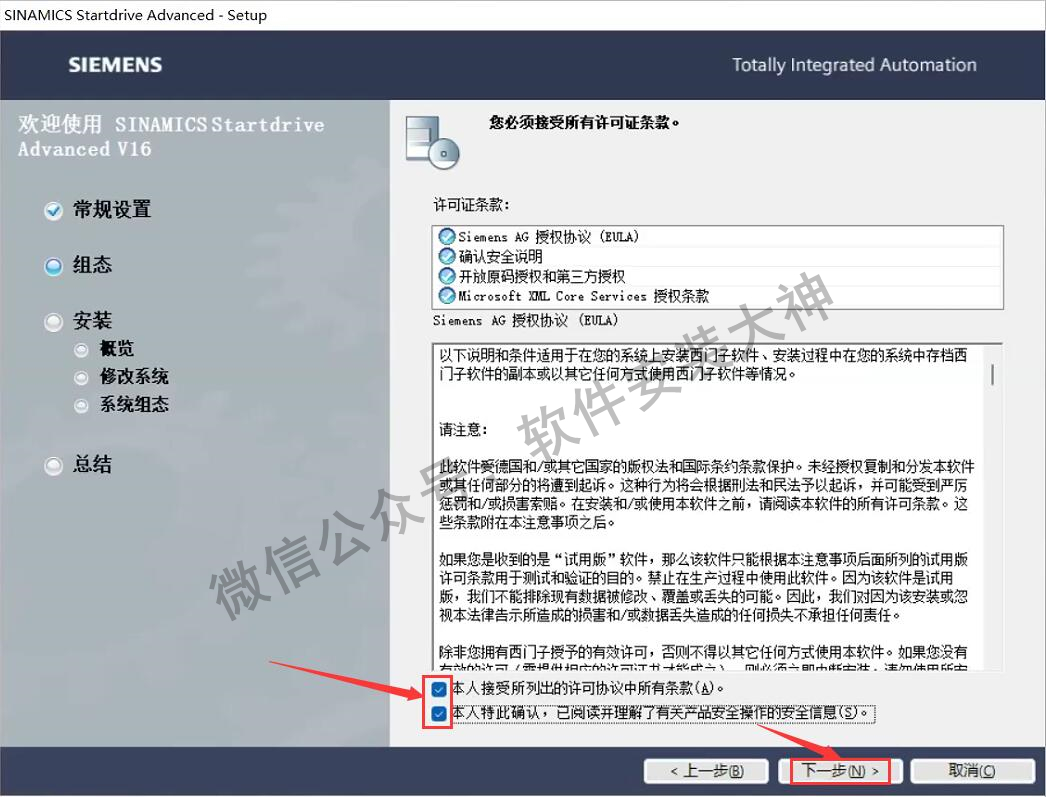Click grey status bullet next to 修改系统
Screen dimensions: 1046x797
(x=81, y=377)
